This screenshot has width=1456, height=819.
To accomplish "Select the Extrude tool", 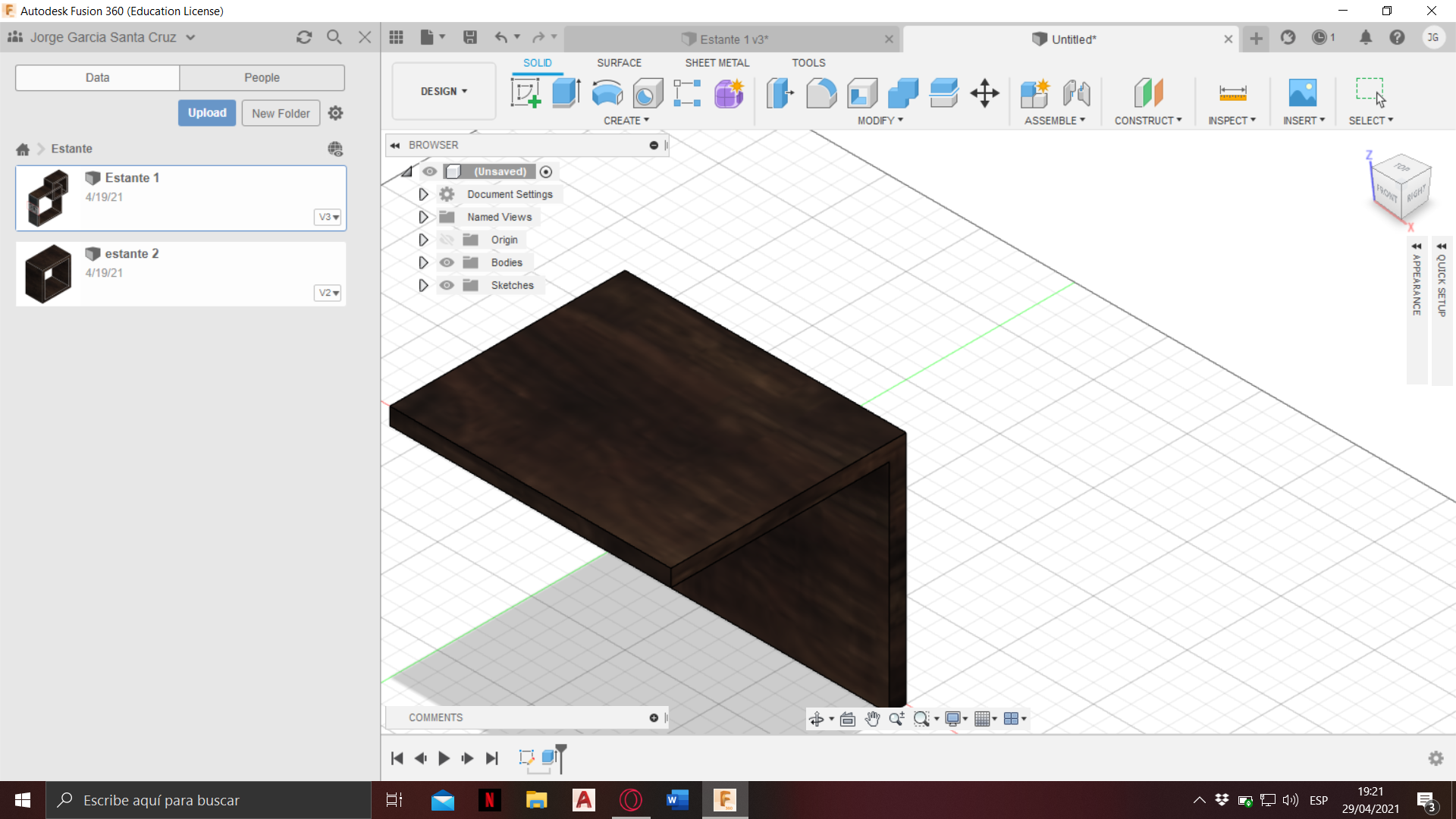I will (x=566, y=93).
